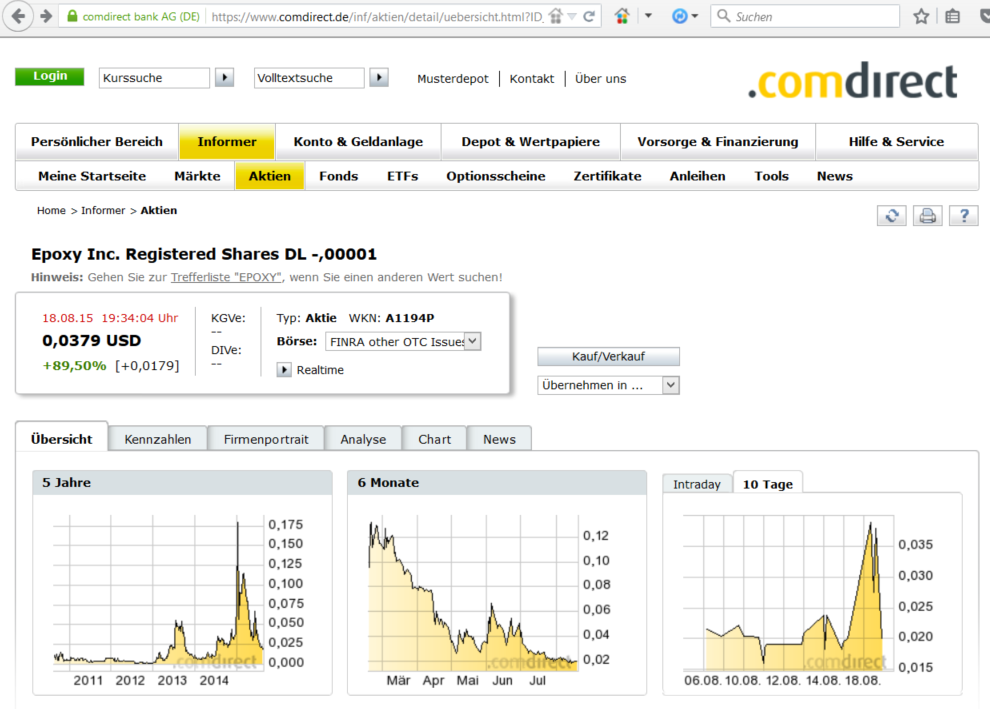Open the Hilfe & Service menu
Viewport: 990px width, 709px height.
pyautogui.click(x=897, y=141)
